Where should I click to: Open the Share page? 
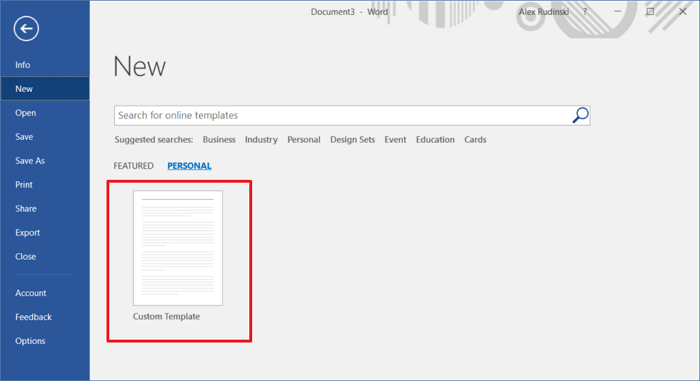[45, 209]
